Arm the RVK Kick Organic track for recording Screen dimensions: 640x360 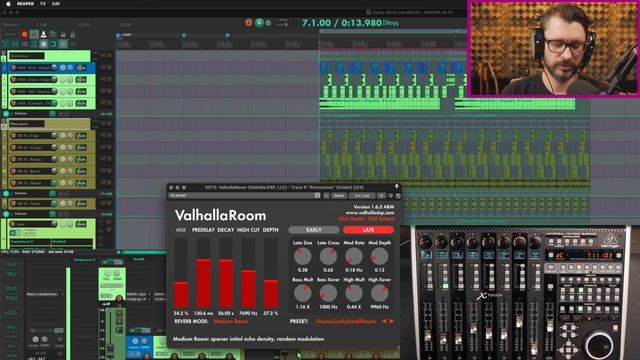(x=13, y=67)
